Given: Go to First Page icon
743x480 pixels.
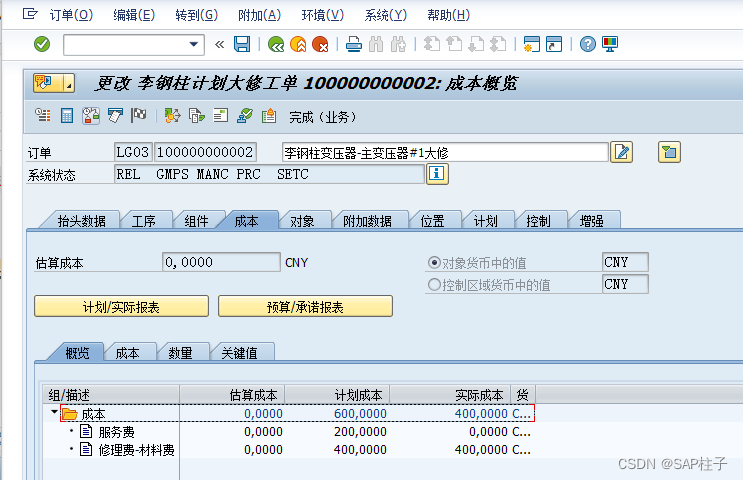Looking at the screenshot, I should point(431,45).
